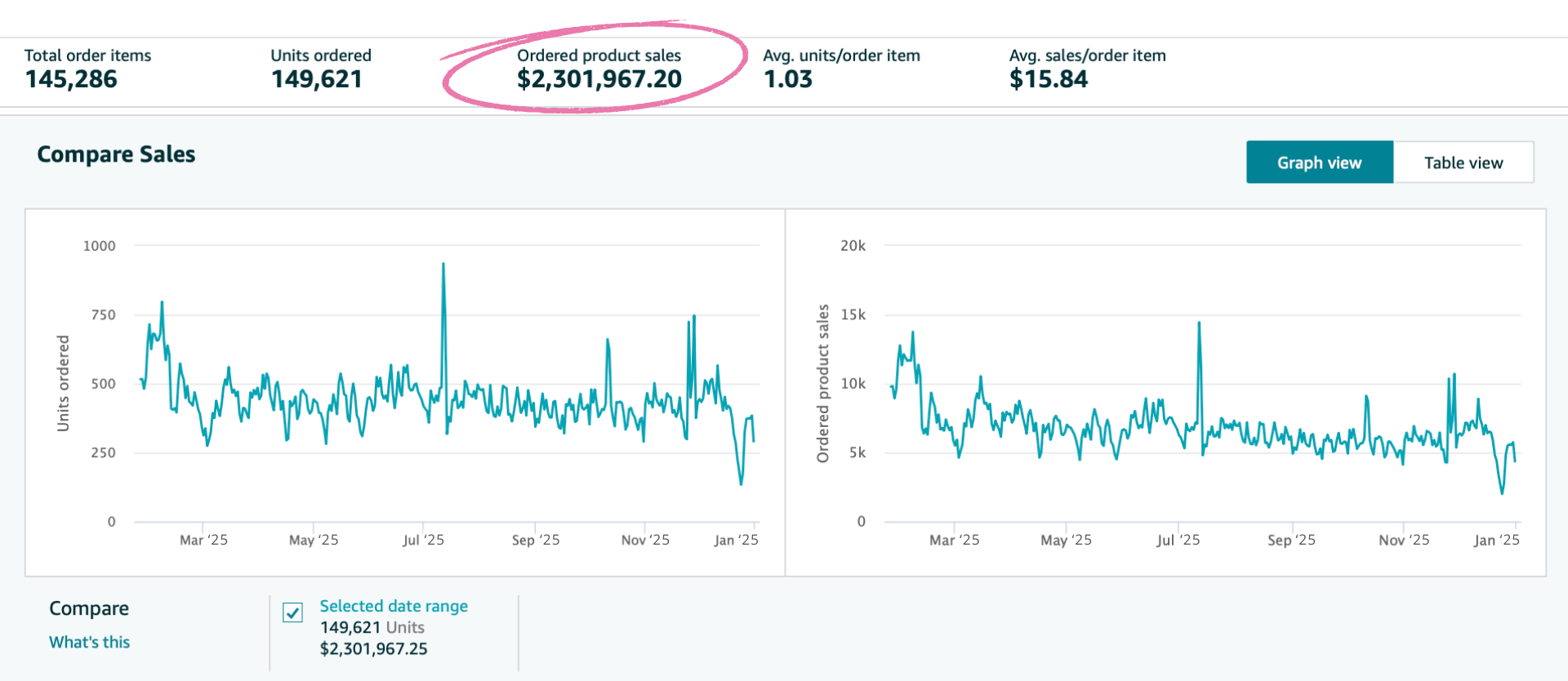The width and height of the screenshot is (1568, 681).
Task: Click the vertical Units ordered axis title
Action: pos(63,383)
